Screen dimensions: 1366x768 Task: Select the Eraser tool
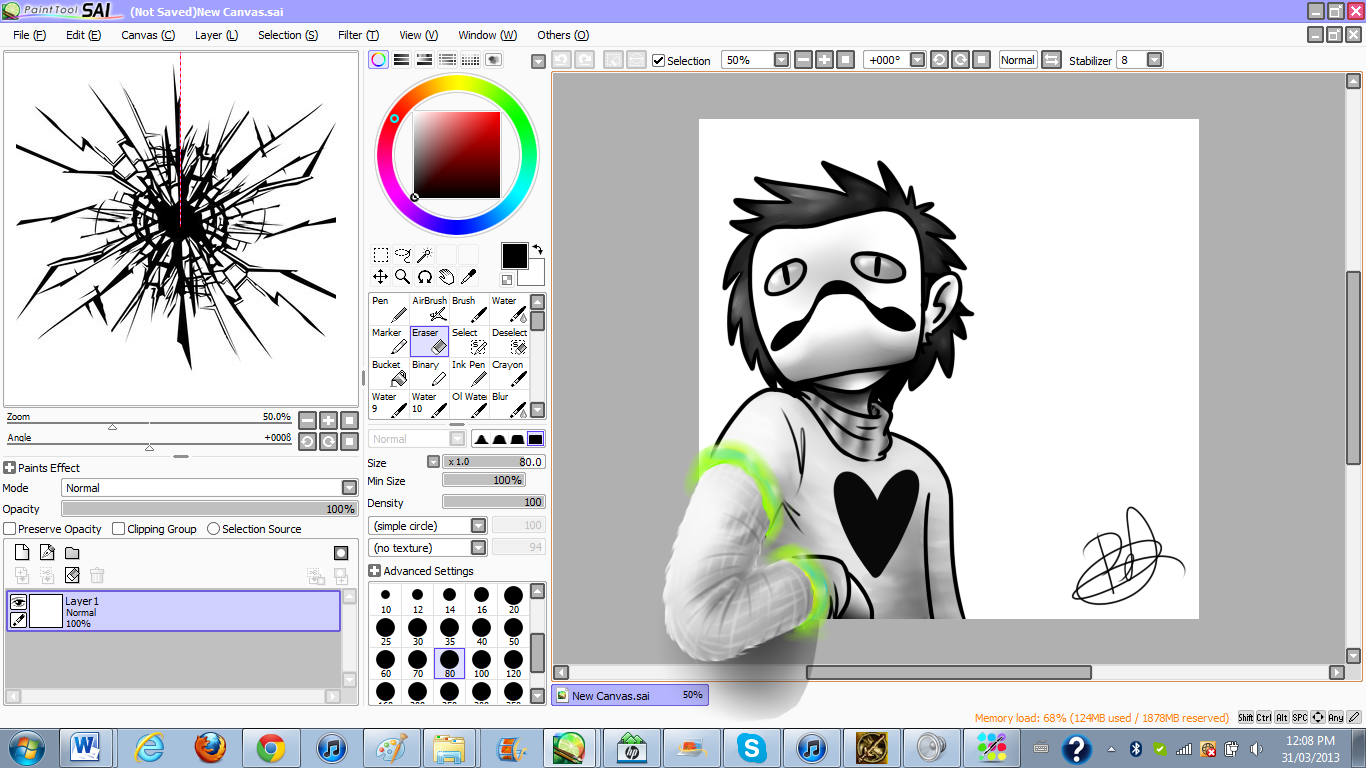429,341
